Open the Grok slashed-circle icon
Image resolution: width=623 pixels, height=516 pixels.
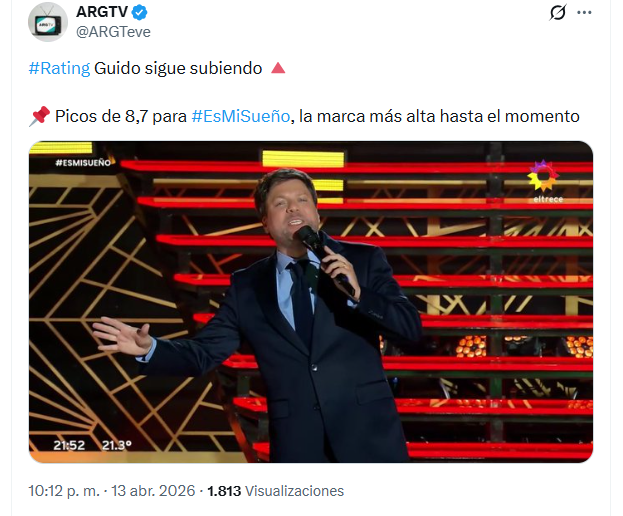(558, 12)
